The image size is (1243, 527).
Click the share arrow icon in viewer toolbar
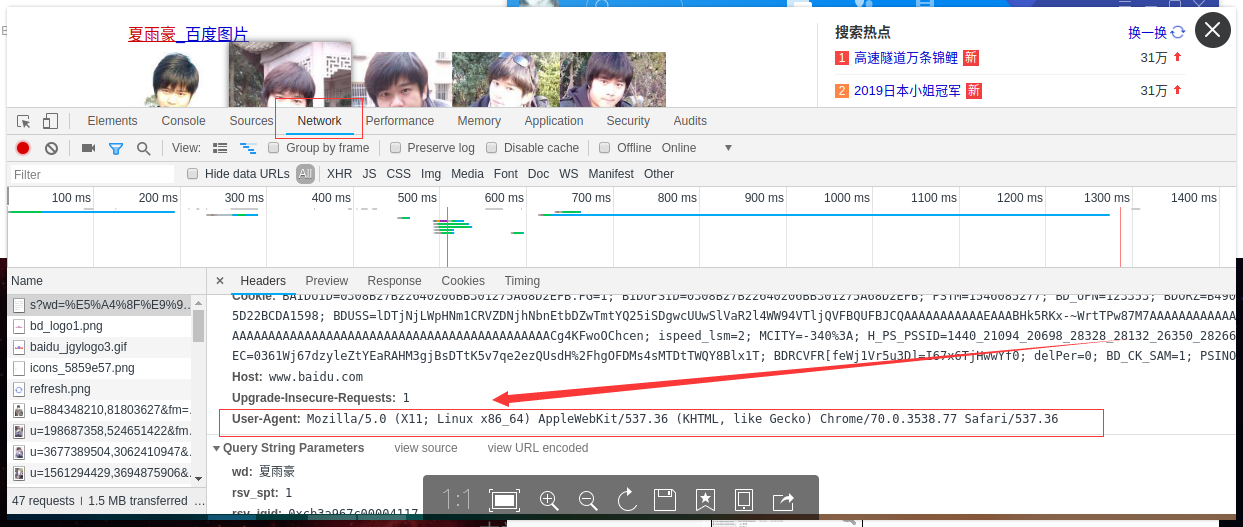pyautogui.click(x=784, y=499)
